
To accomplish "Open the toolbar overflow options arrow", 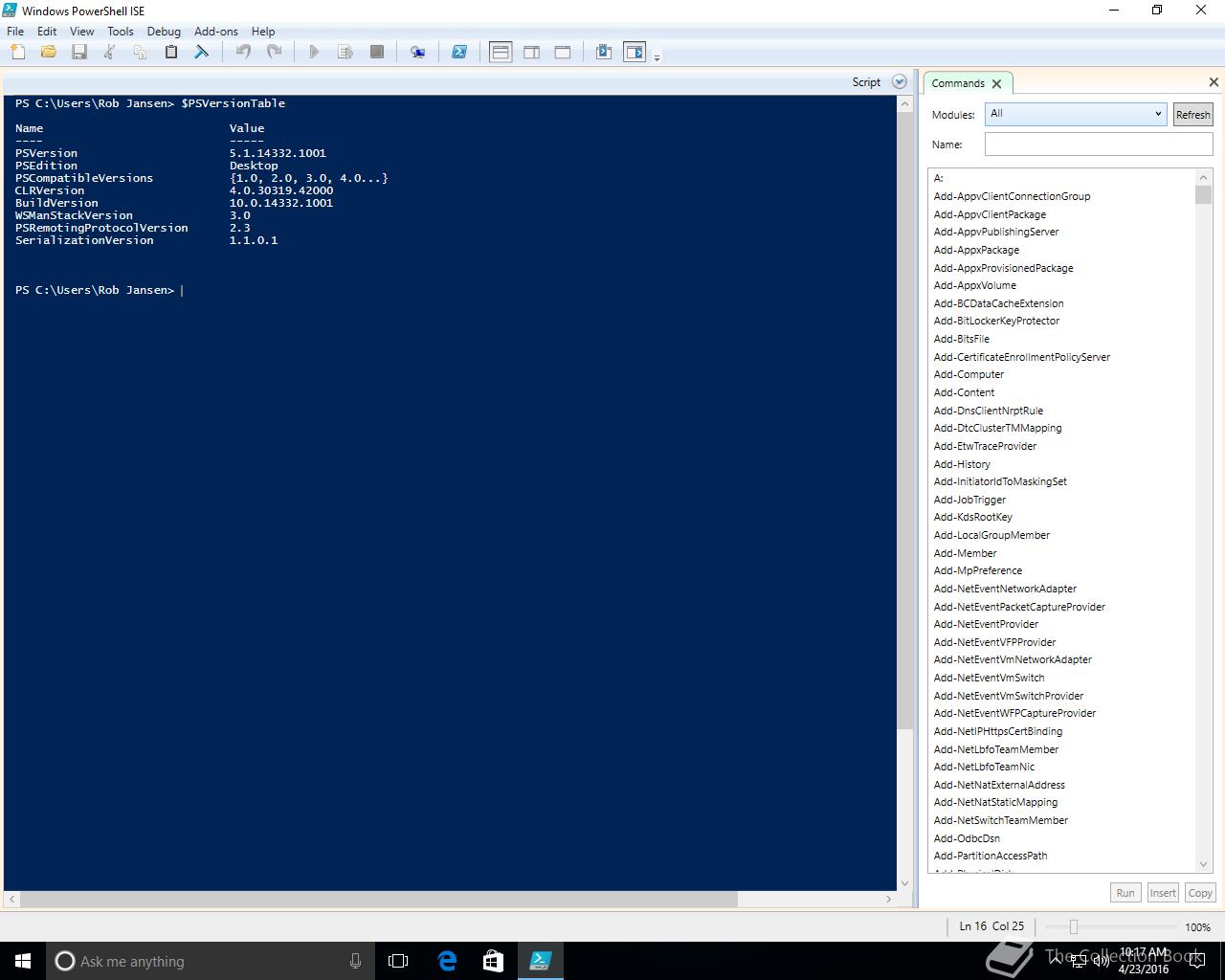I will tap(657, 58).
